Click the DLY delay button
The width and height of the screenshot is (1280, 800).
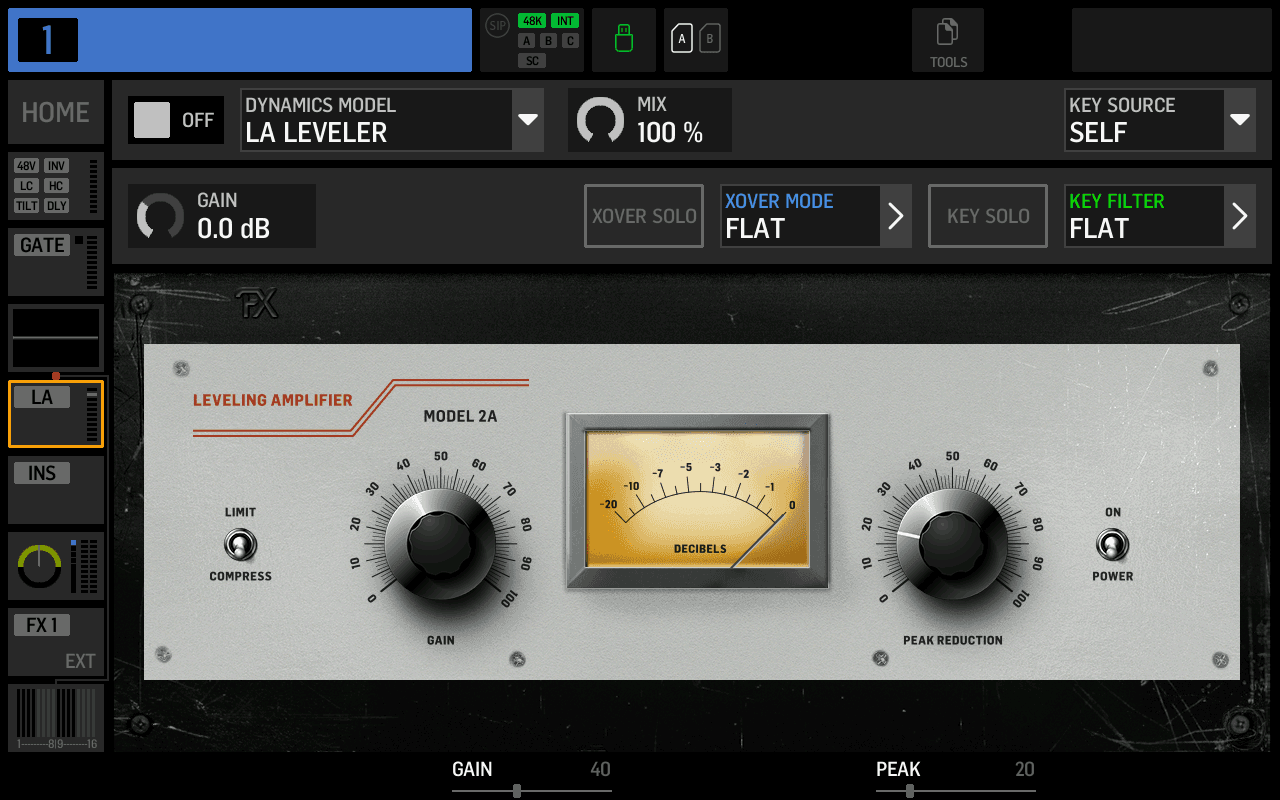[57, 206]
